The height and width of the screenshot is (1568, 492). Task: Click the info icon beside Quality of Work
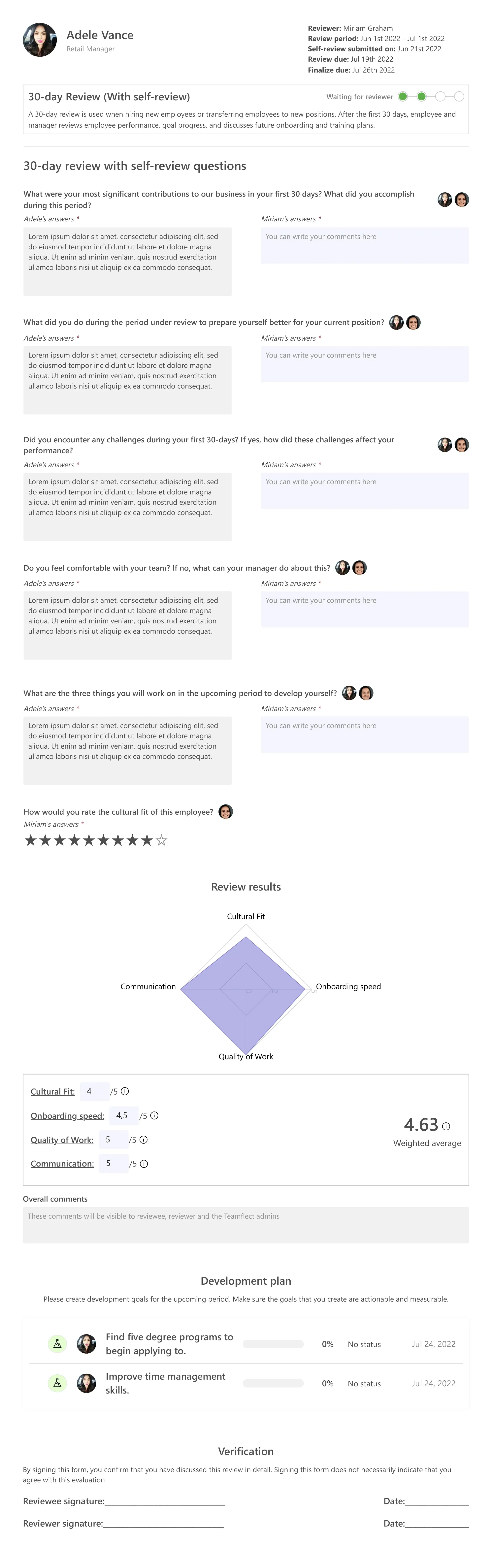[144, 1140]
